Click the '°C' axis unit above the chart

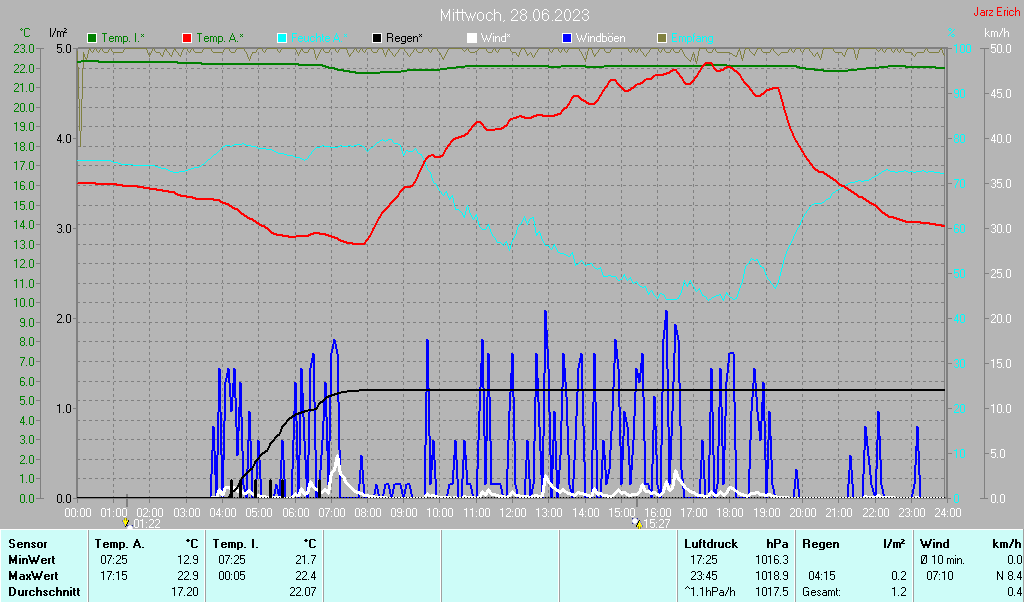(x=25, y=33)
